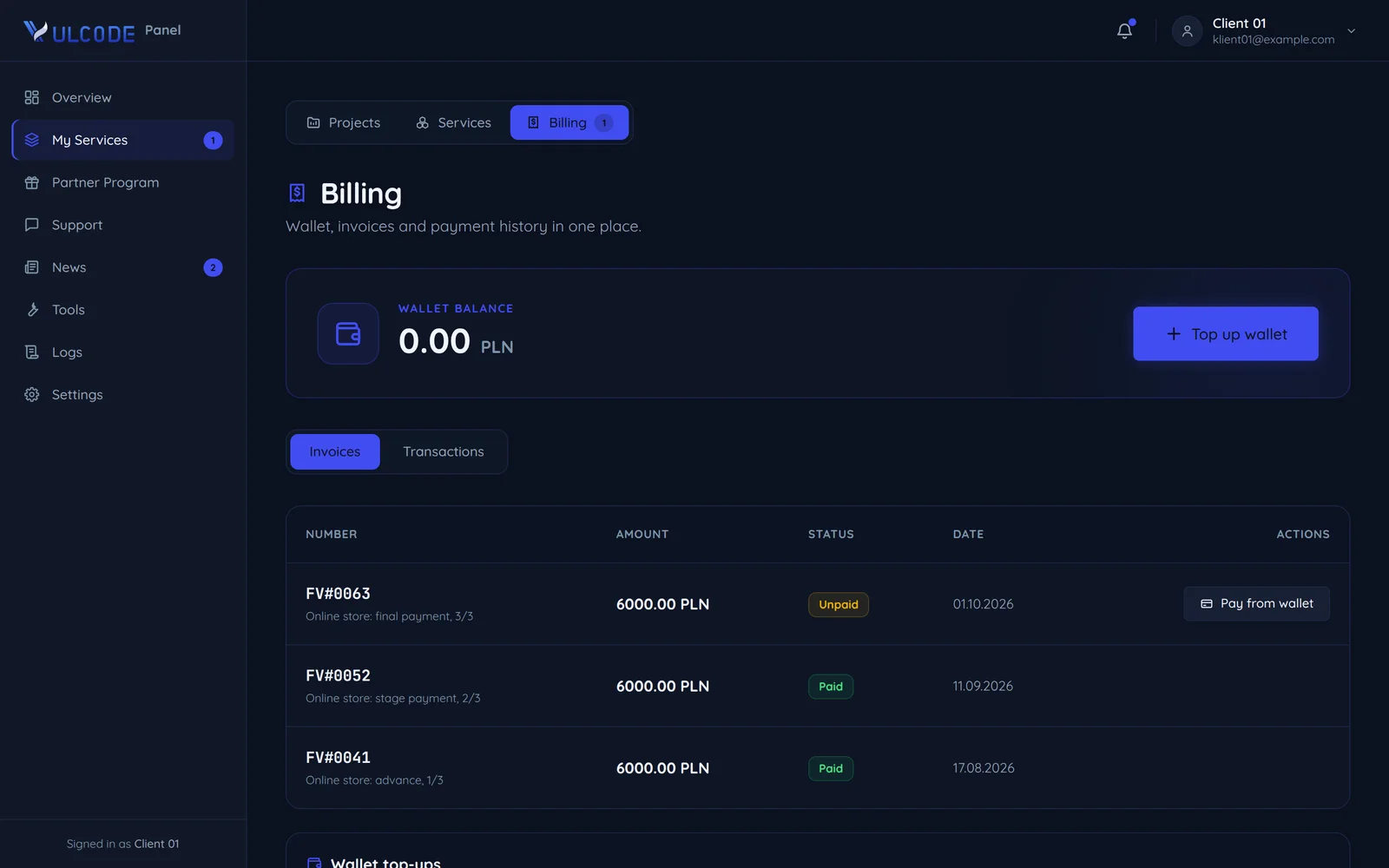This screenshot has width=1389, height=868.
Task: Click the user avatar icon
Action: [x=1187, y=31]
